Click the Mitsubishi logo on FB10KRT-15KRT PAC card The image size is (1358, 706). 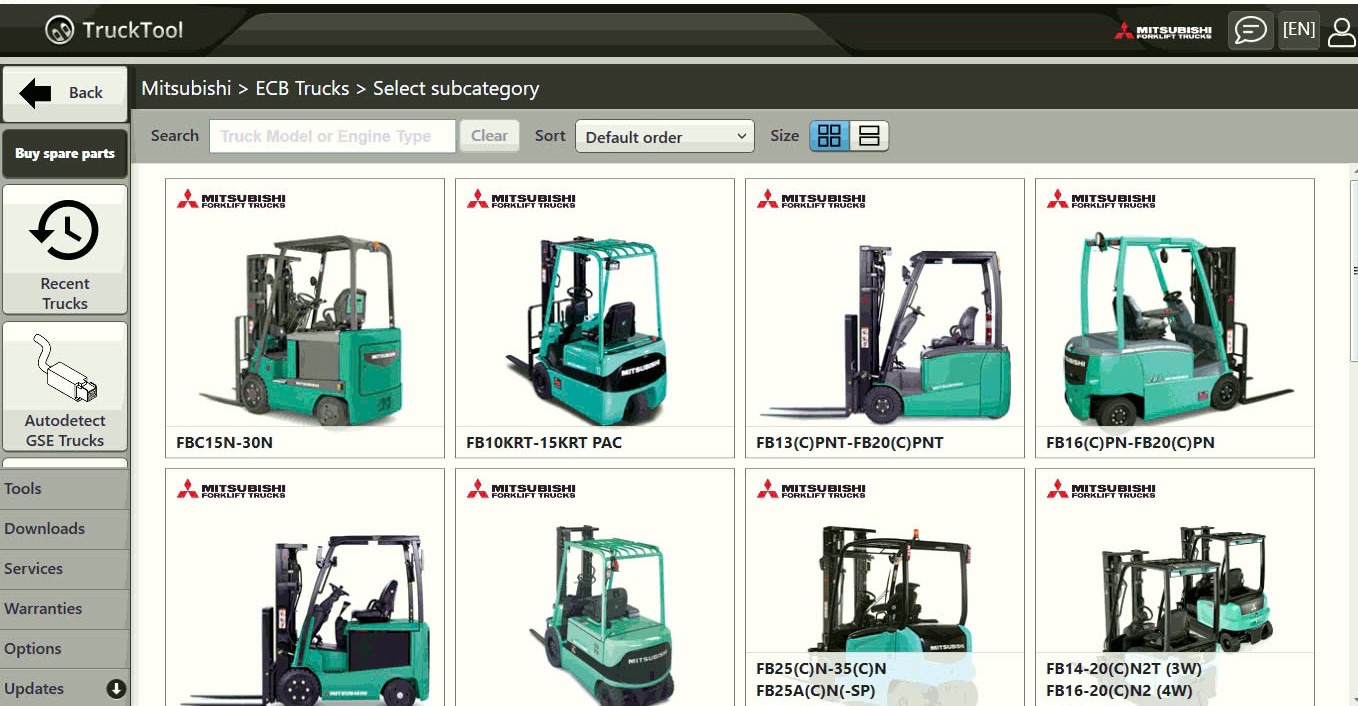click(521, 199)
